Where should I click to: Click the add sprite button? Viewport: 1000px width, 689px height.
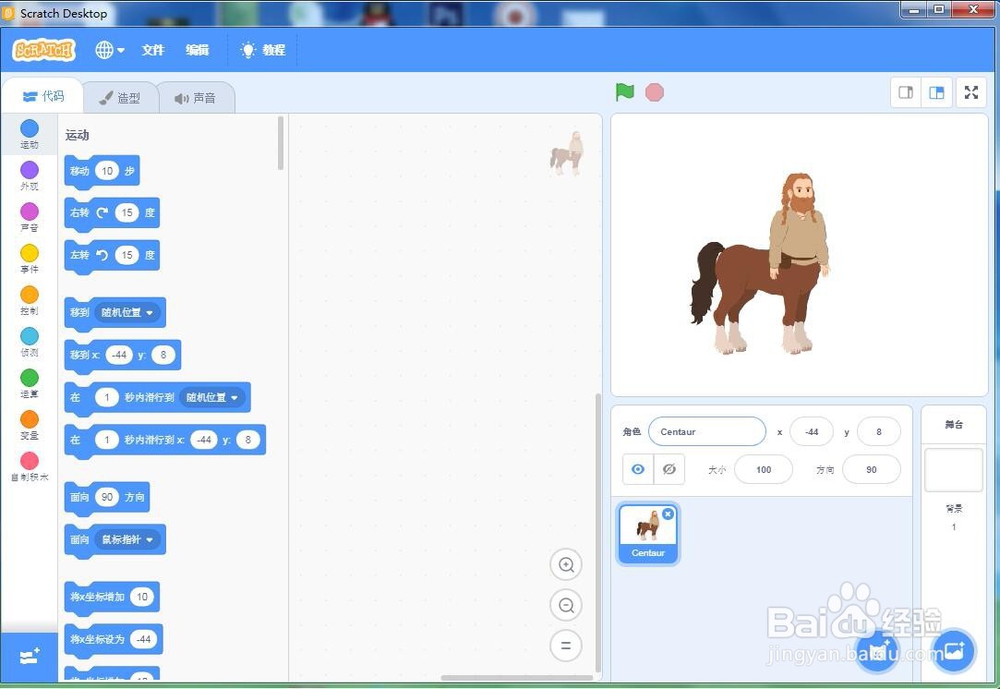877,651
